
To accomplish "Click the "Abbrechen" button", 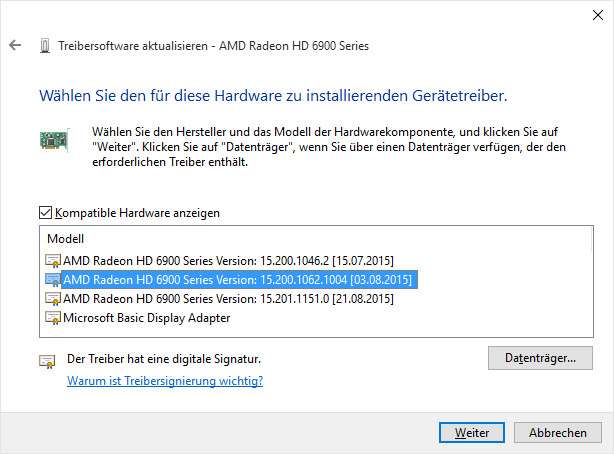I will [x=557, y=433].
